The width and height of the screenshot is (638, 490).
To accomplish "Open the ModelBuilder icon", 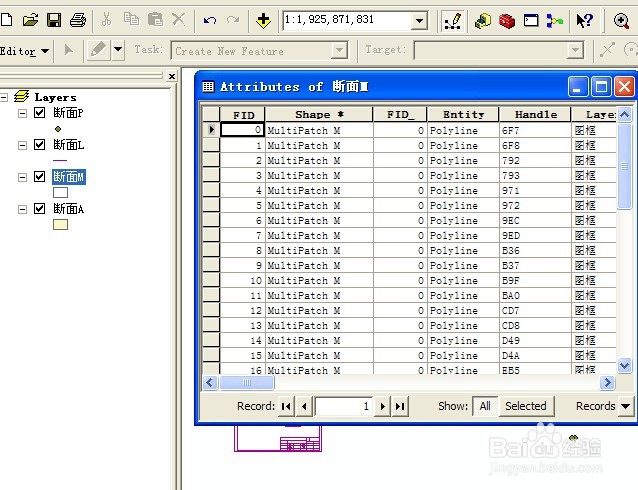I will pos(555,20).
